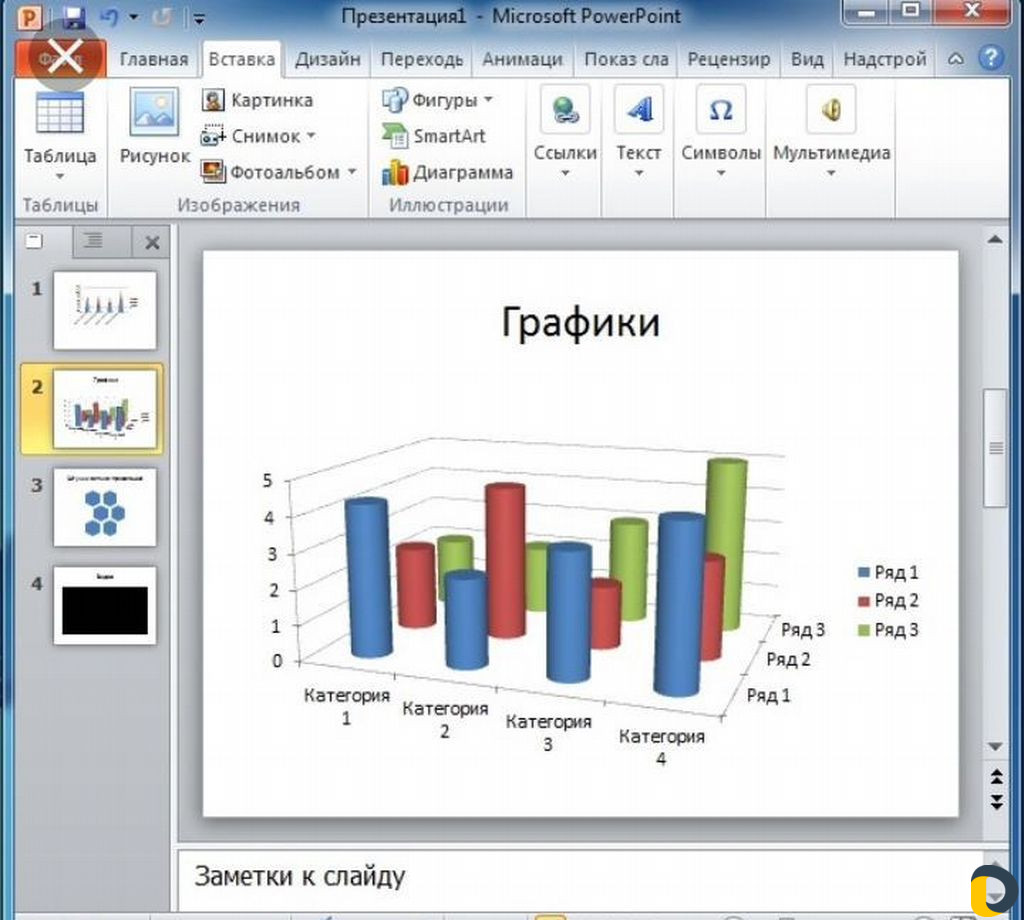Expand the Символы dropdown arrow

tap(721, 173)
